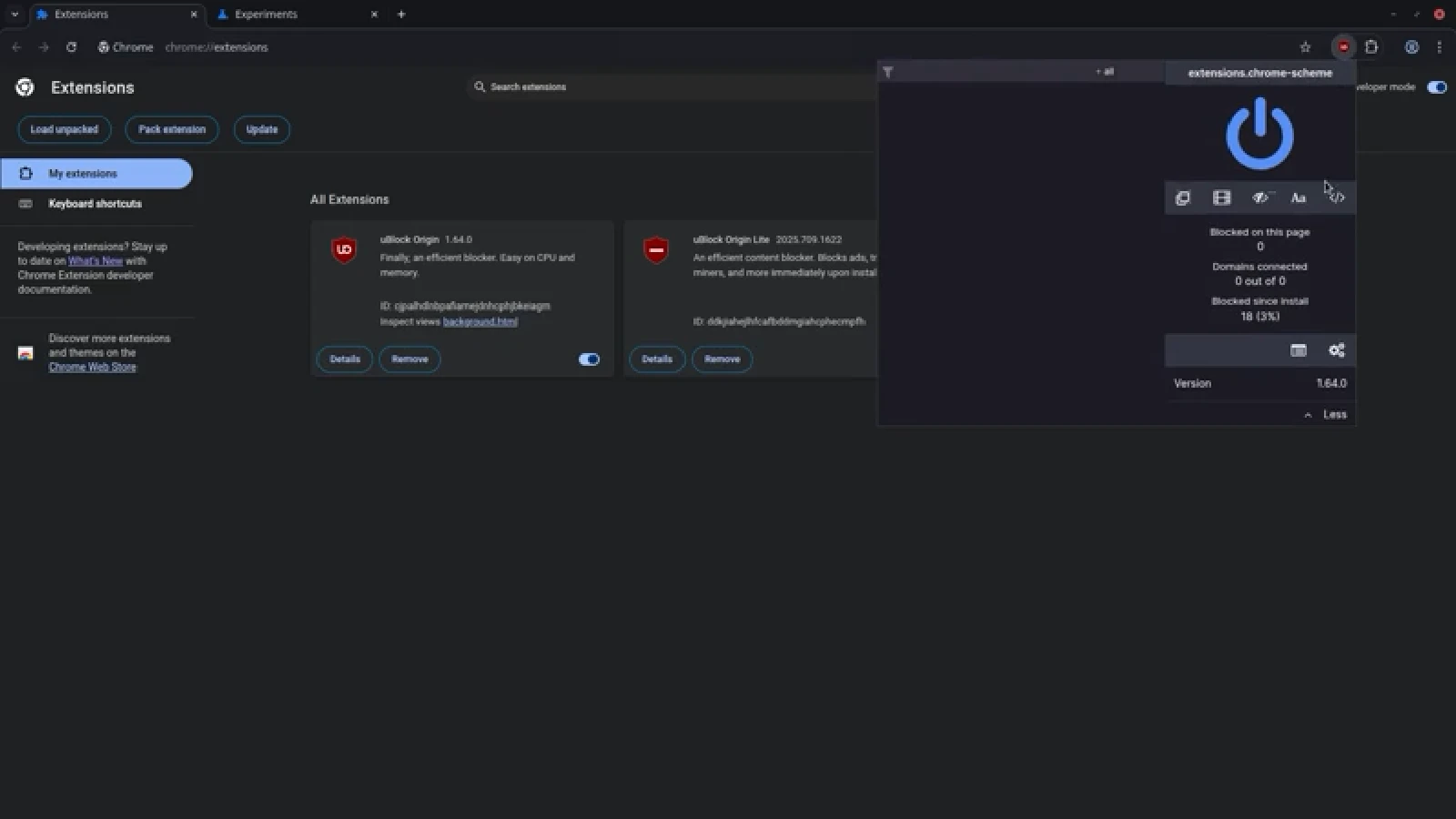
Task: Click the extensions.chrome-scheme hostname header
Action: point(1259,73)
